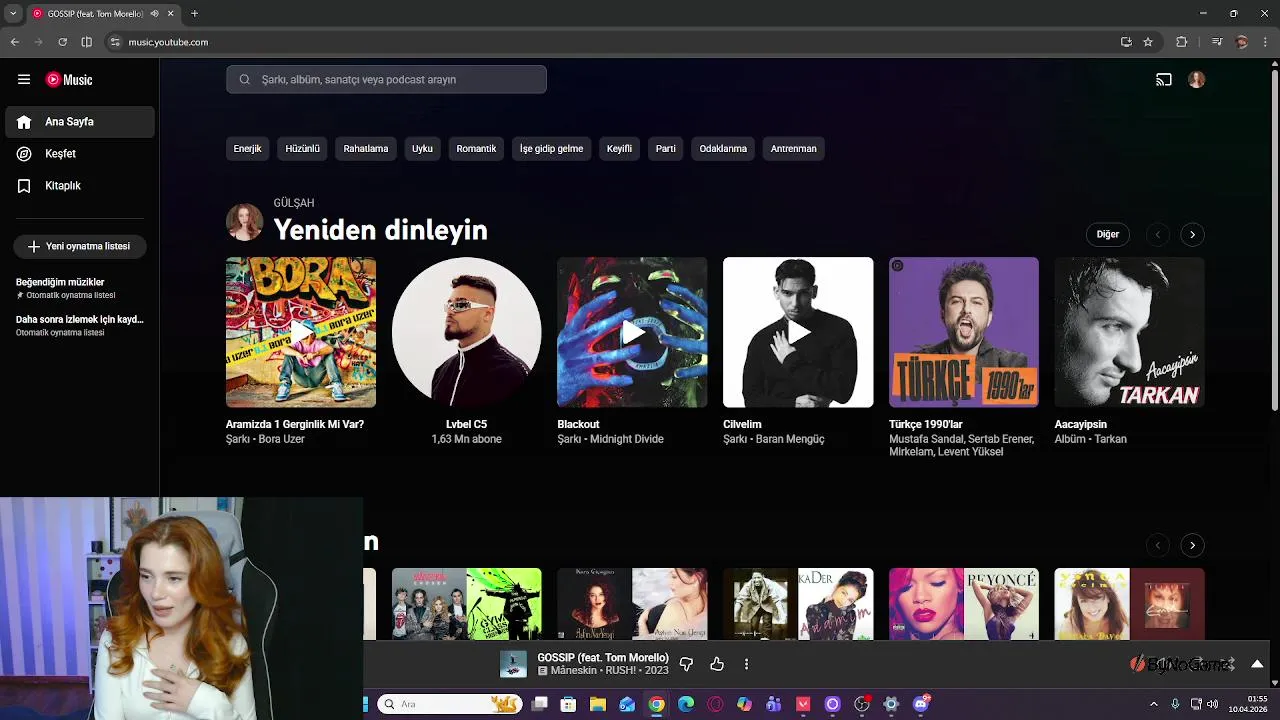Click the GOSSIP album art in player bar
The width and height of the screenshot is (1280, 720).
coord(513,664)
